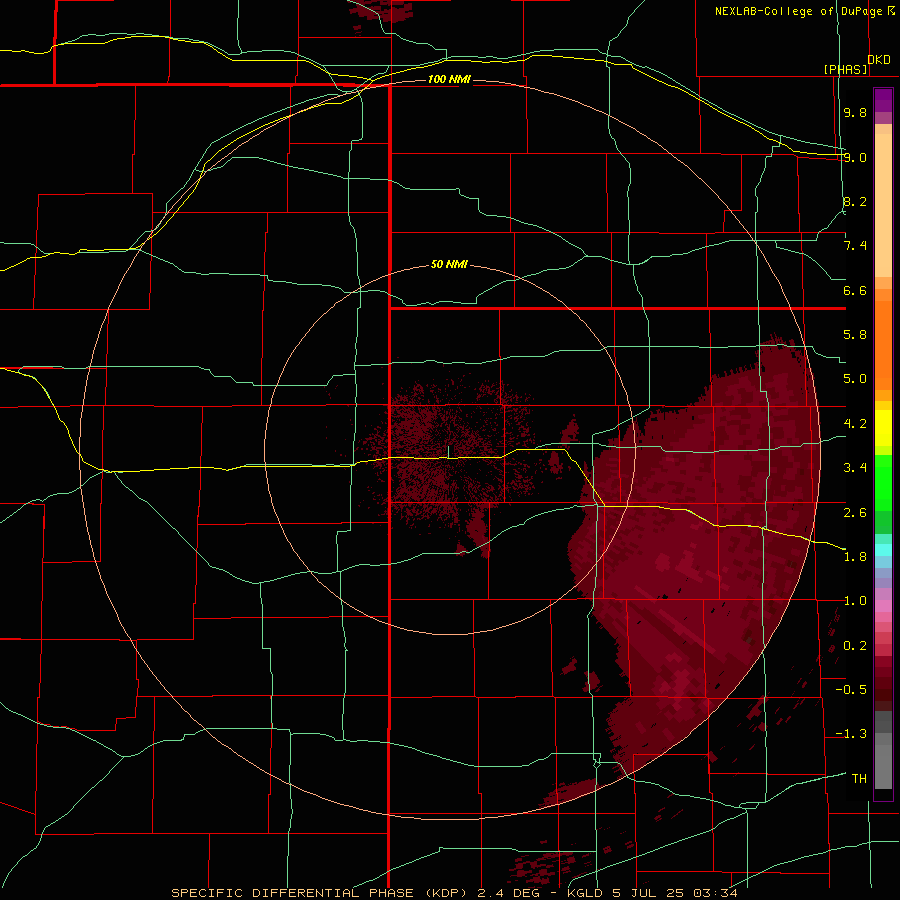900x900 pixels.
Task: Click the '8.2' color scale value
Action: (x=855, y=201)
